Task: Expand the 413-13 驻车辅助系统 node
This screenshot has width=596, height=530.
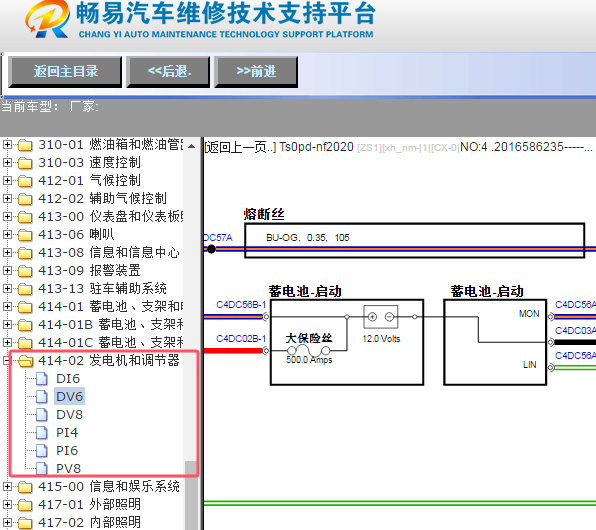Action: [7, 289]
